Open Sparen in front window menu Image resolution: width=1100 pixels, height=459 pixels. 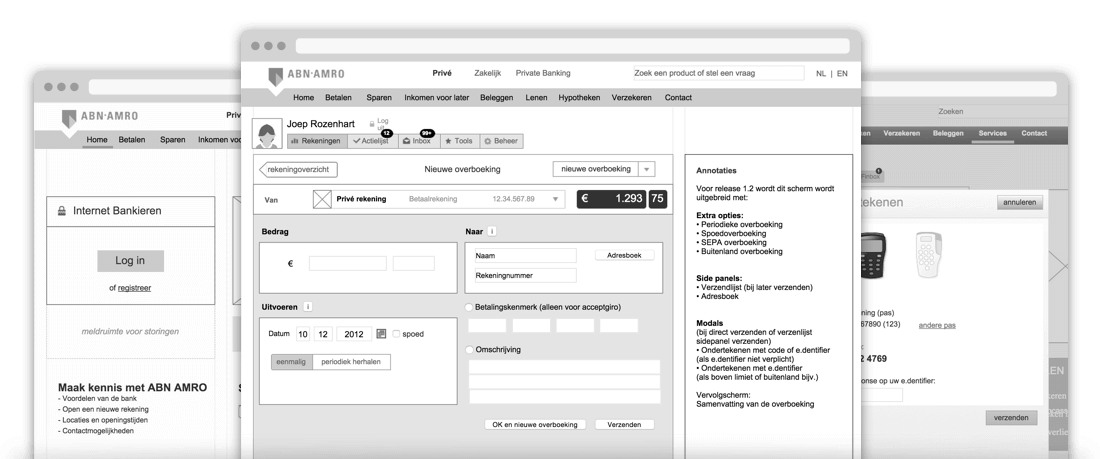pyautogui.click(x=379, y=98)
